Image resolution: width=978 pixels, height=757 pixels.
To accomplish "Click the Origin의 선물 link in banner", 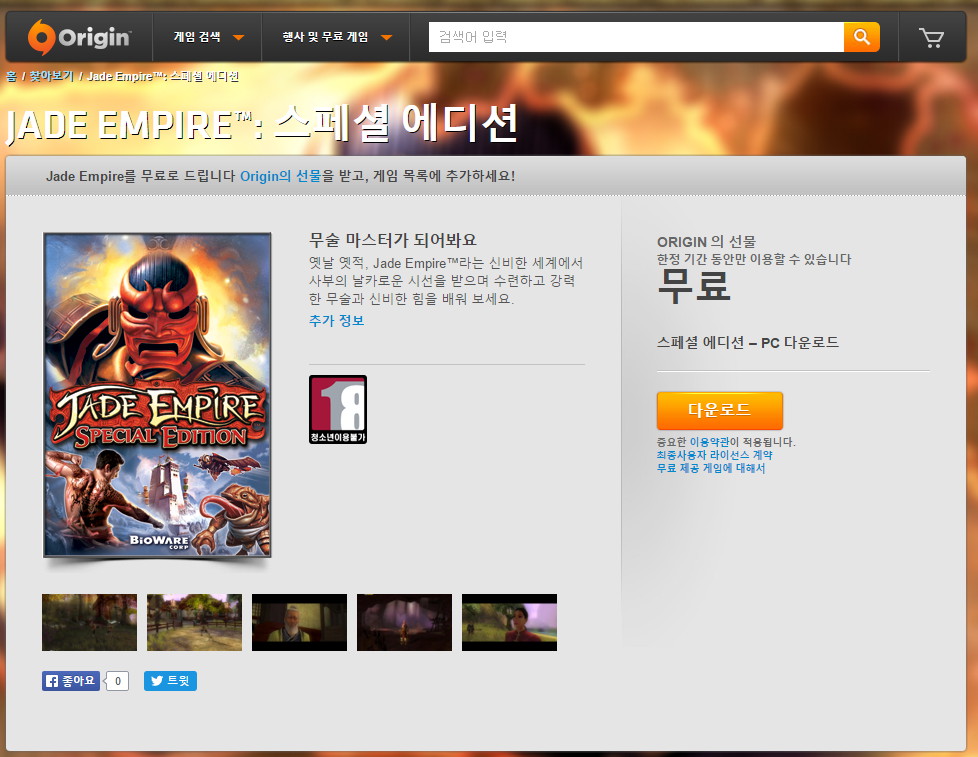I will (280, 176).
